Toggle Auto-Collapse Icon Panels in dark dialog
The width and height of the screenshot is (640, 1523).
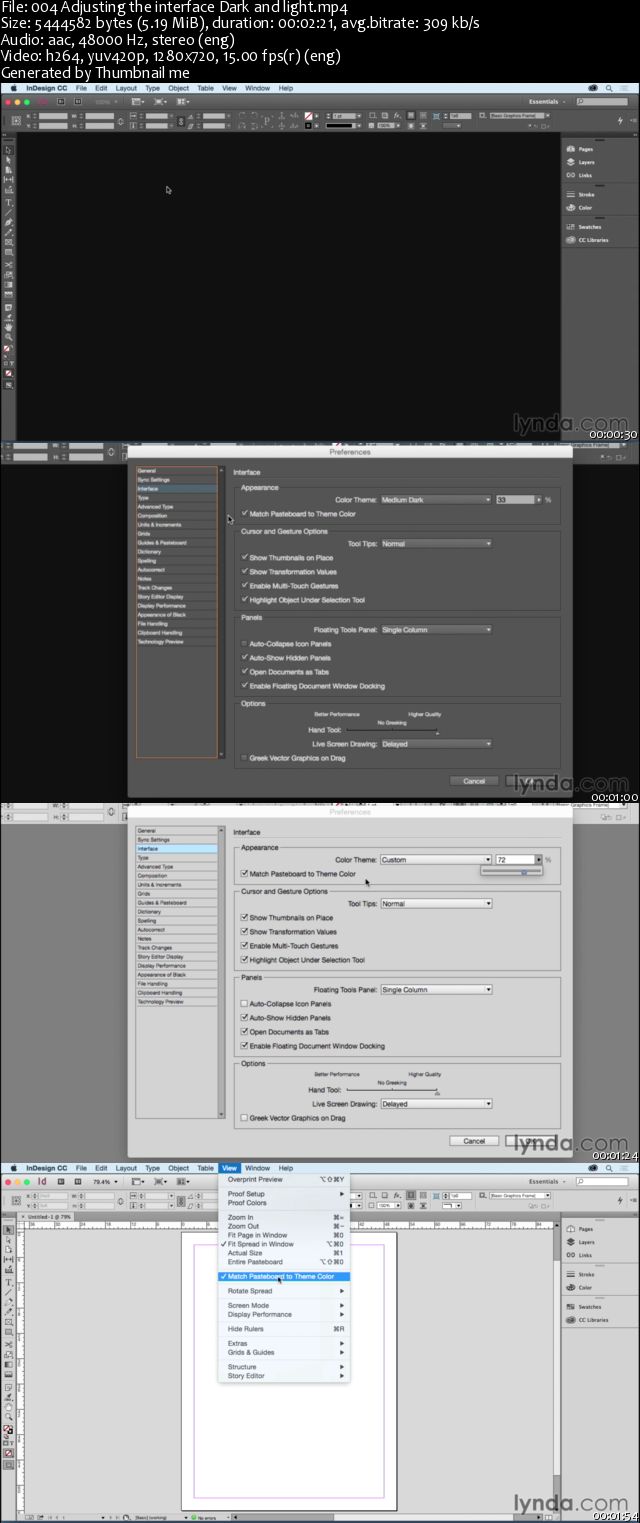coord(245,644)
